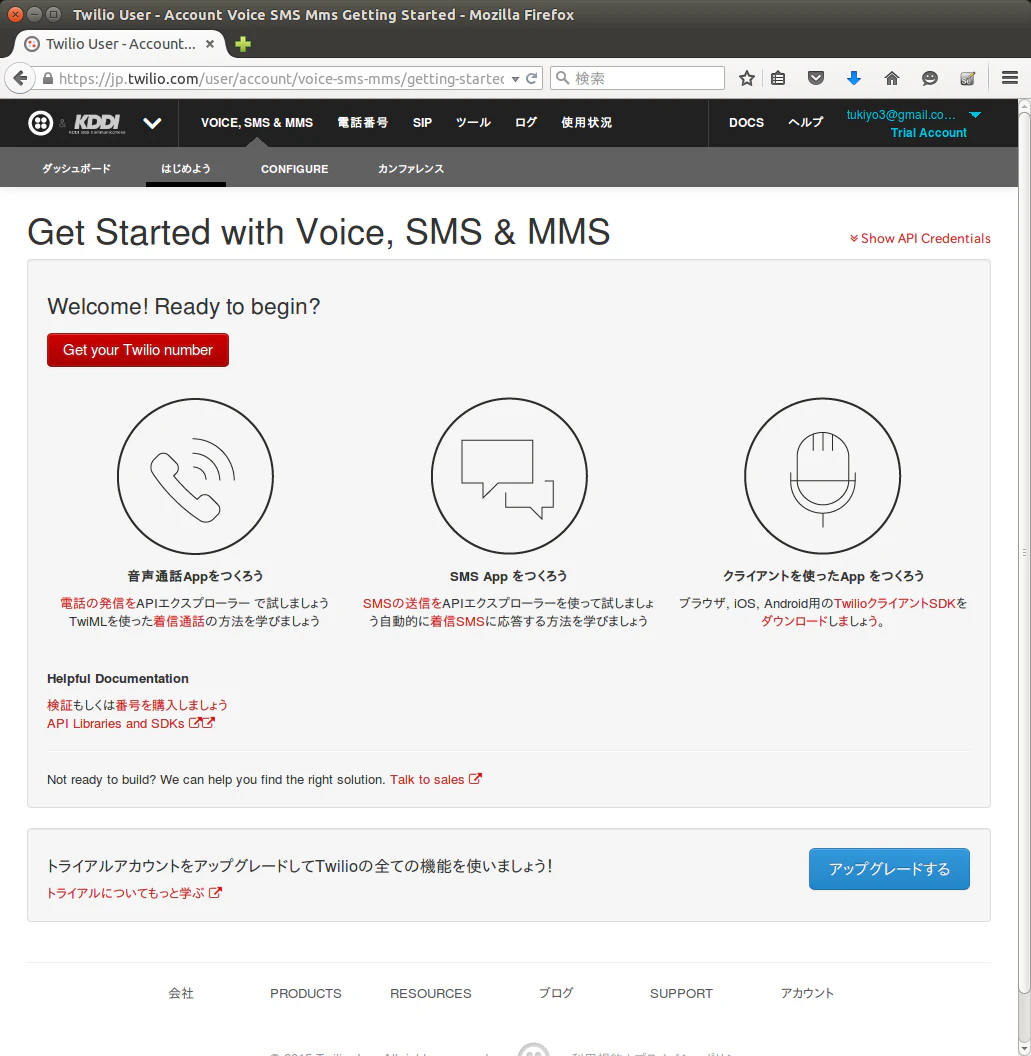1031x1056 pixels.
Task: Click the 検索 search input field
Action: (637, 78)
